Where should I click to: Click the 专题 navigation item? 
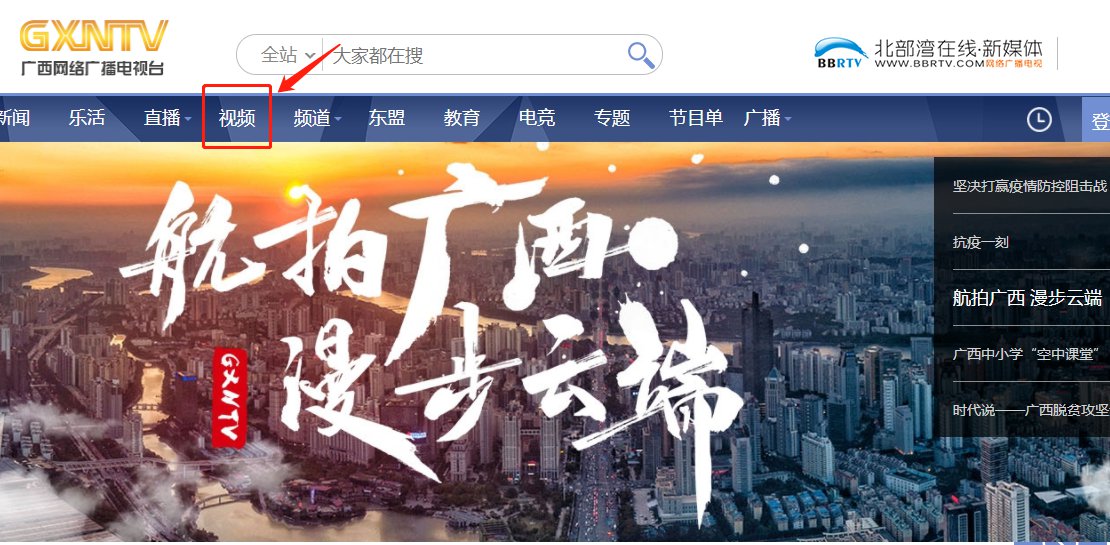(612, 117)
